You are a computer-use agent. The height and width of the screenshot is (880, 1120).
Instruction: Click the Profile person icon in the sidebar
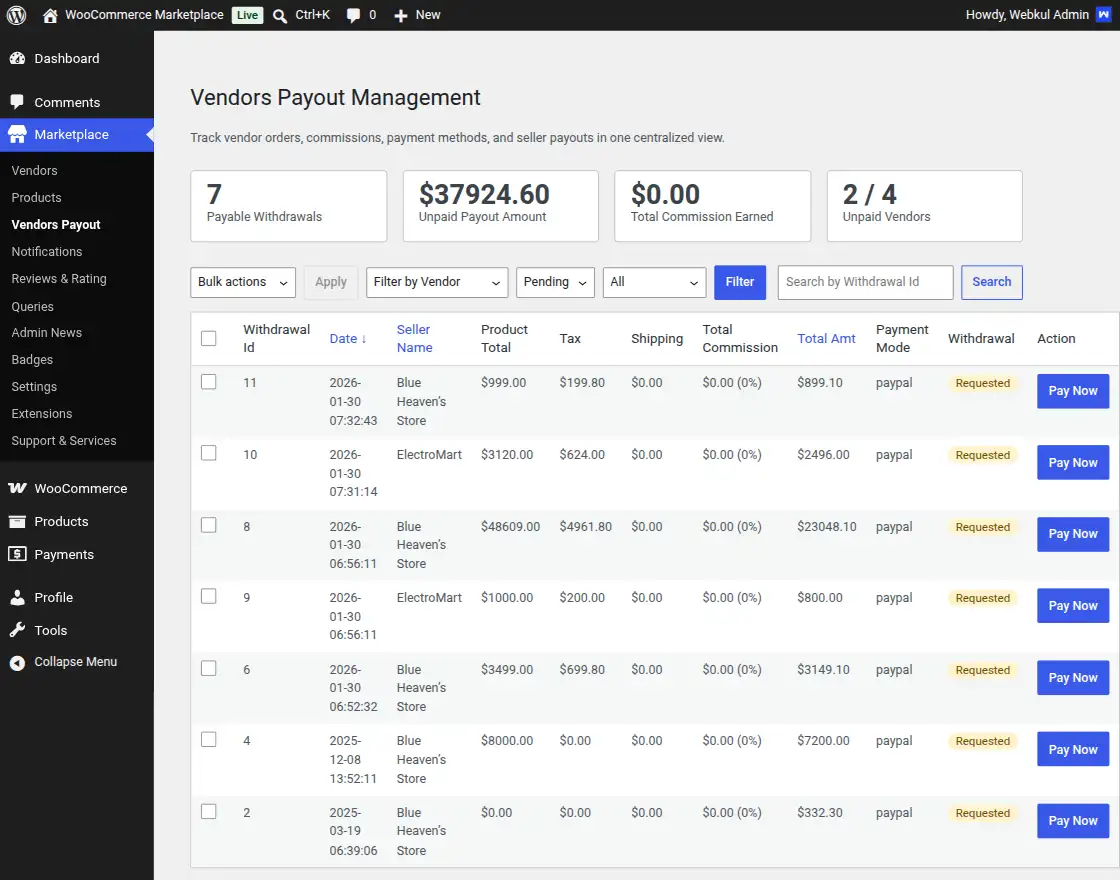pyautogui.click(x=18, y=597)
